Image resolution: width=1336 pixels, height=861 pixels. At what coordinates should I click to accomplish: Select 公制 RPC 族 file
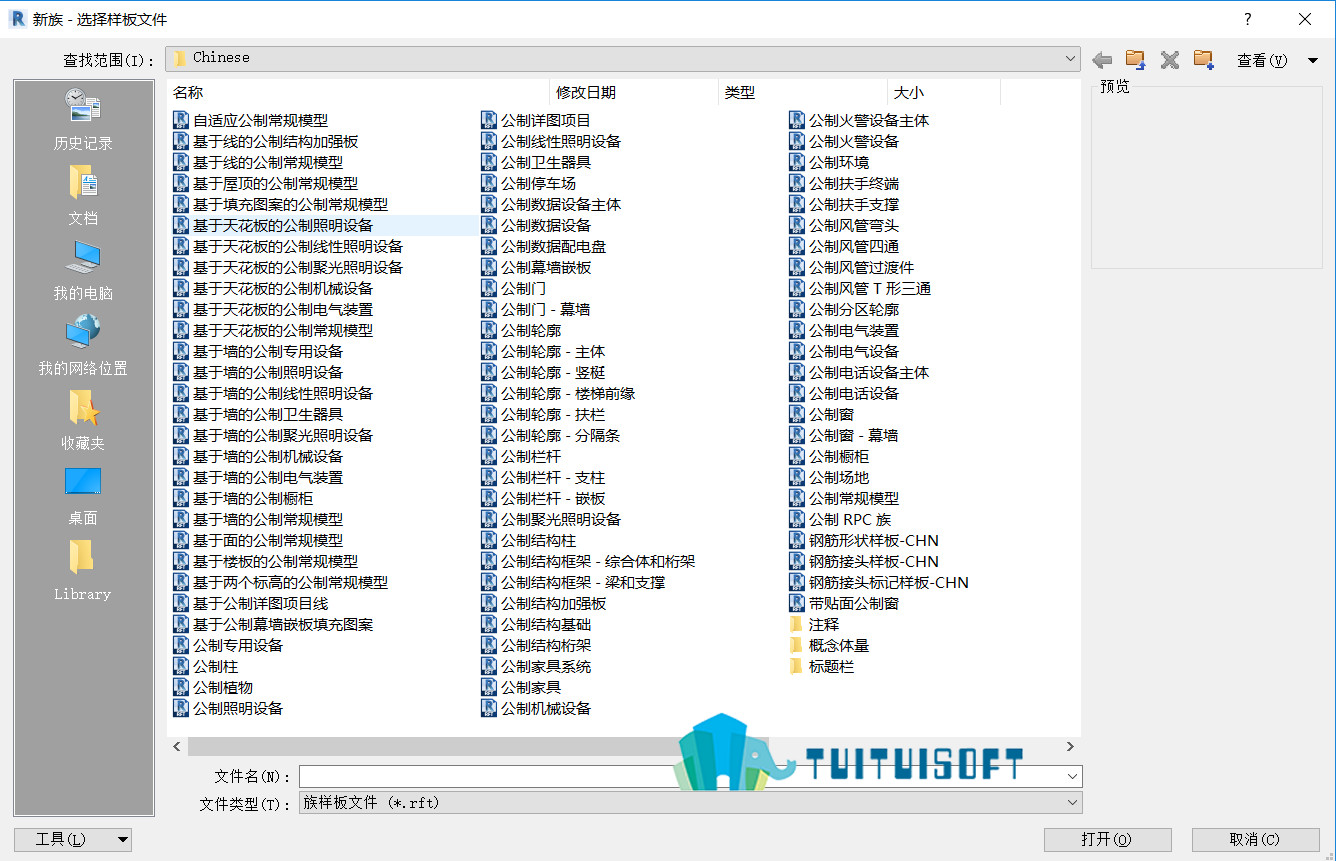(x=840, y=519)
